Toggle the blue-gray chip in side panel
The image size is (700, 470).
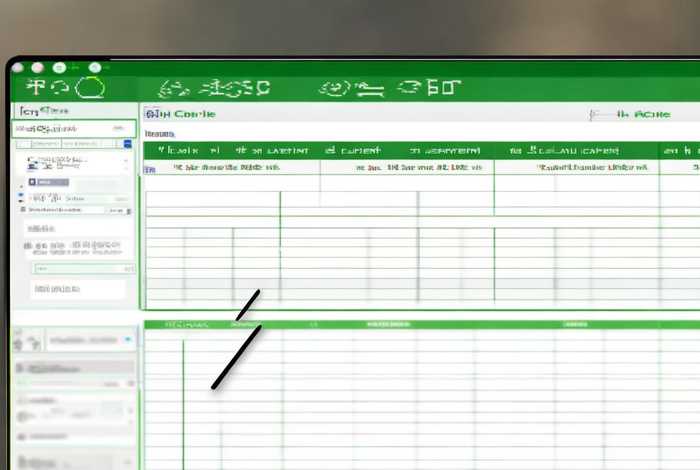[48, 182]
